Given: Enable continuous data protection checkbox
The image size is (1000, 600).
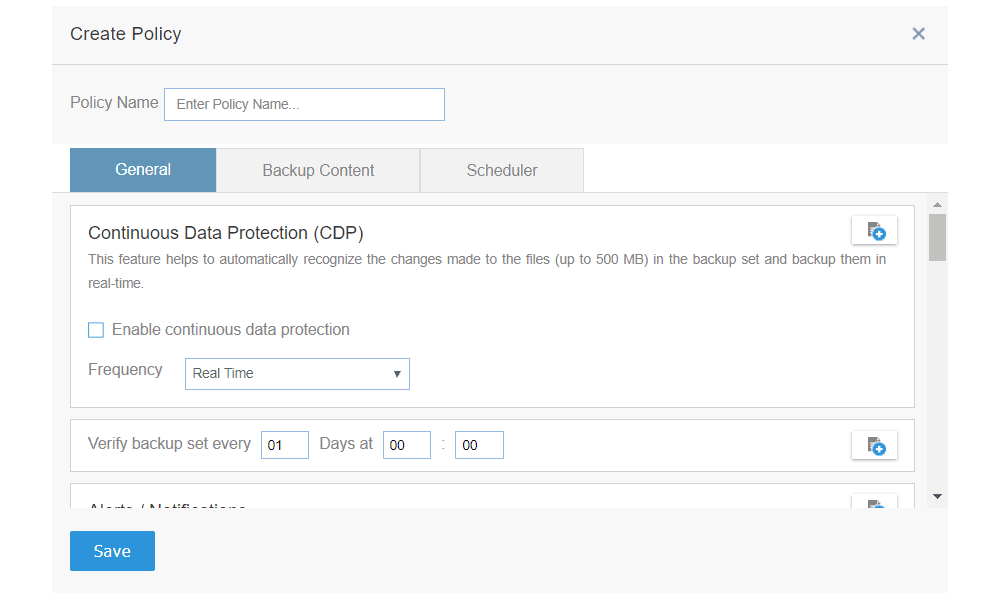Looking at the screenshot, I should 96,330.
